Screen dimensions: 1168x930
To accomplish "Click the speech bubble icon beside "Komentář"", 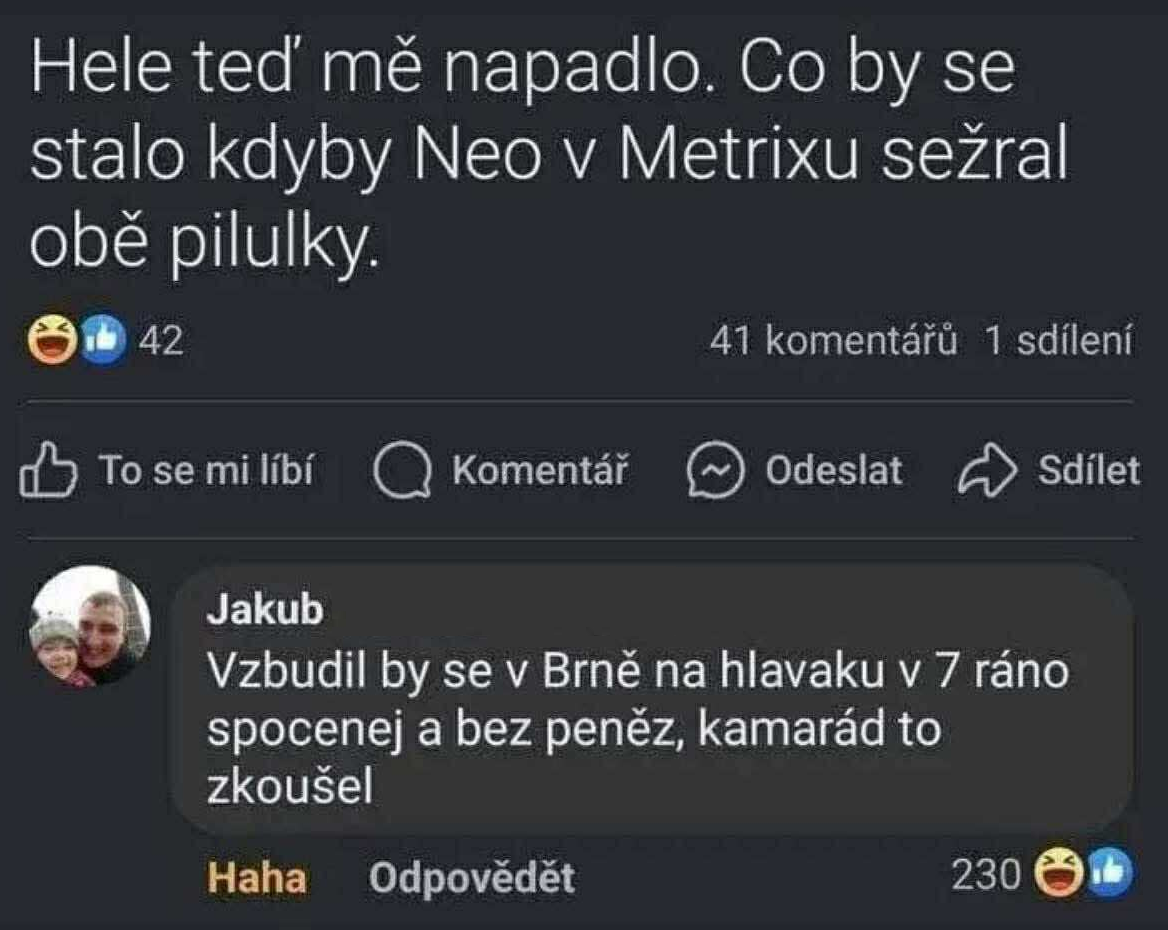I will [403, 471].
